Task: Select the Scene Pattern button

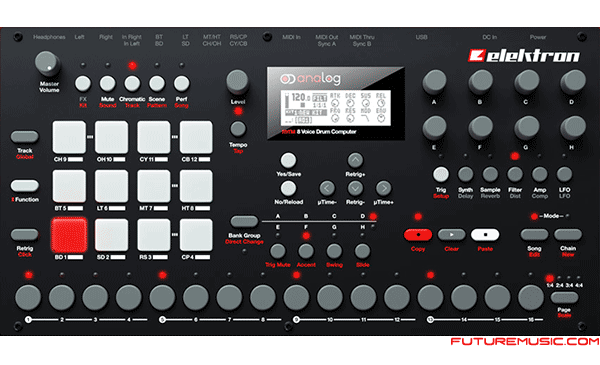Action: click(x=157, y=83)
